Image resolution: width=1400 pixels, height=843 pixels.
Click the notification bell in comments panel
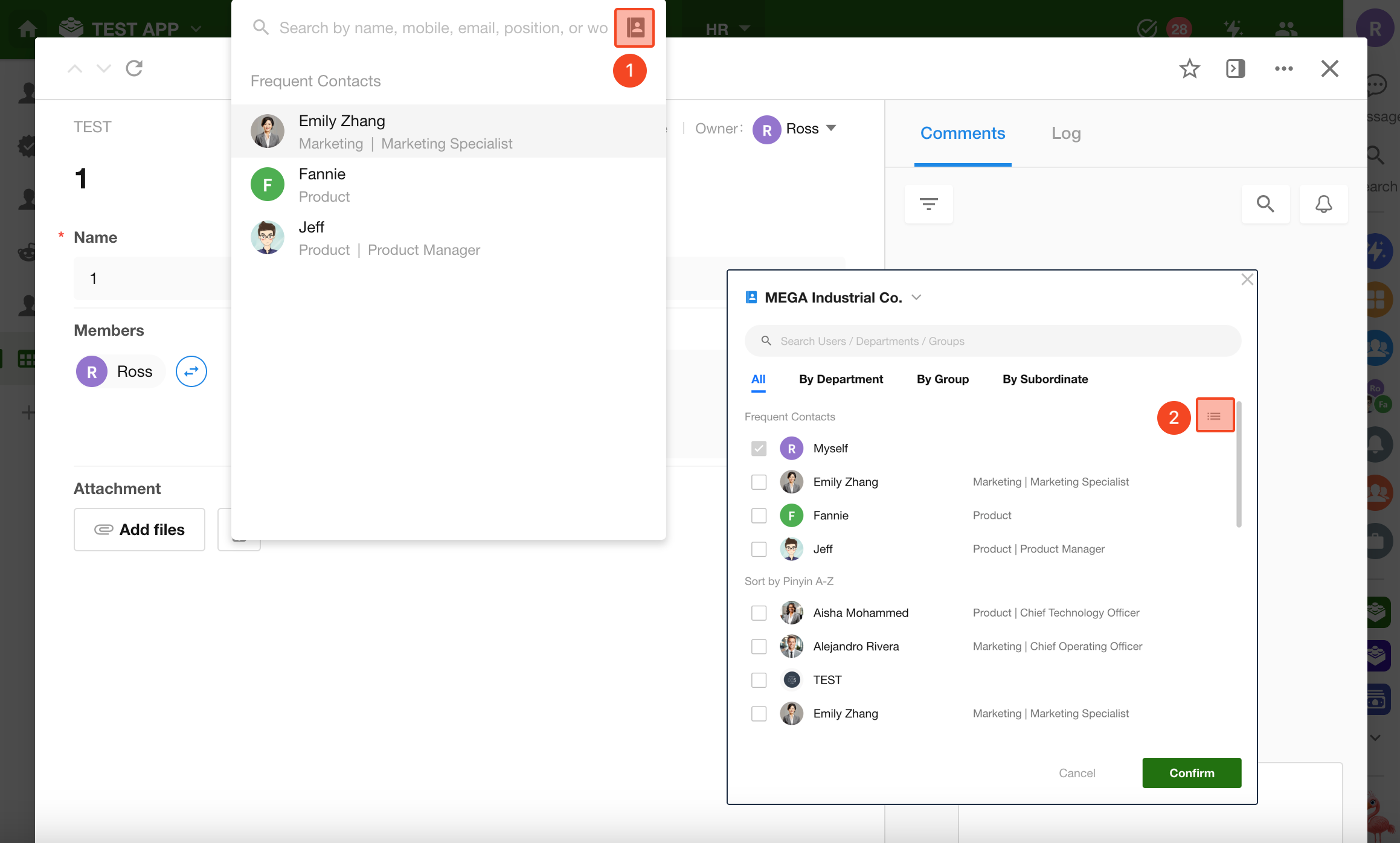point(1323,204)
